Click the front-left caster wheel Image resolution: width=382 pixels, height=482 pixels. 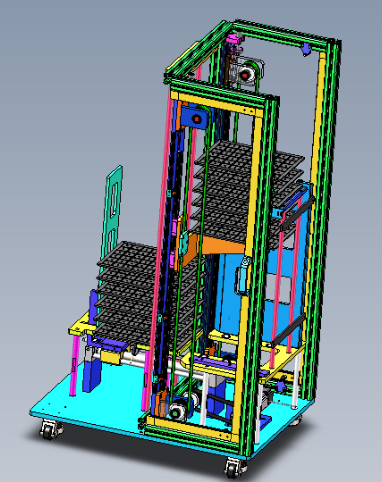point(51,430)
